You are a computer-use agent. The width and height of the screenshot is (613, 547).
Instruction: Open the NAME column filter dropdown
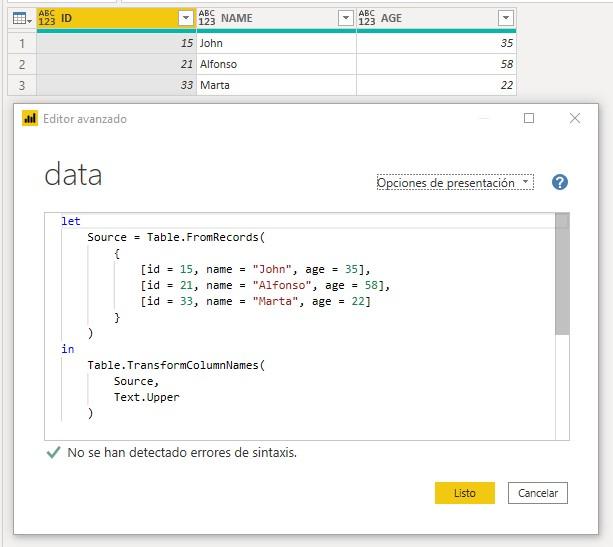coord(346,18)
